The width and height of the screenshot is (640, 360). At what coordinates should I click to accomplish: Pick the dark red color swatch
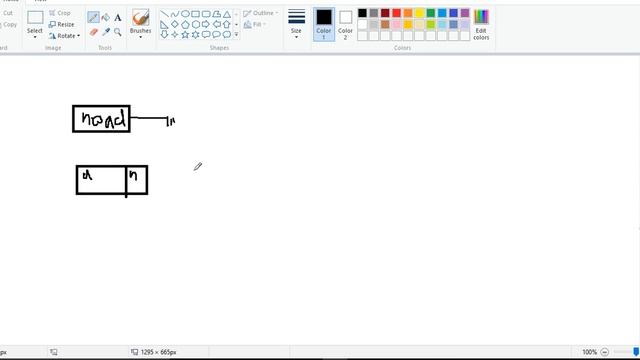tap(385, 13)
